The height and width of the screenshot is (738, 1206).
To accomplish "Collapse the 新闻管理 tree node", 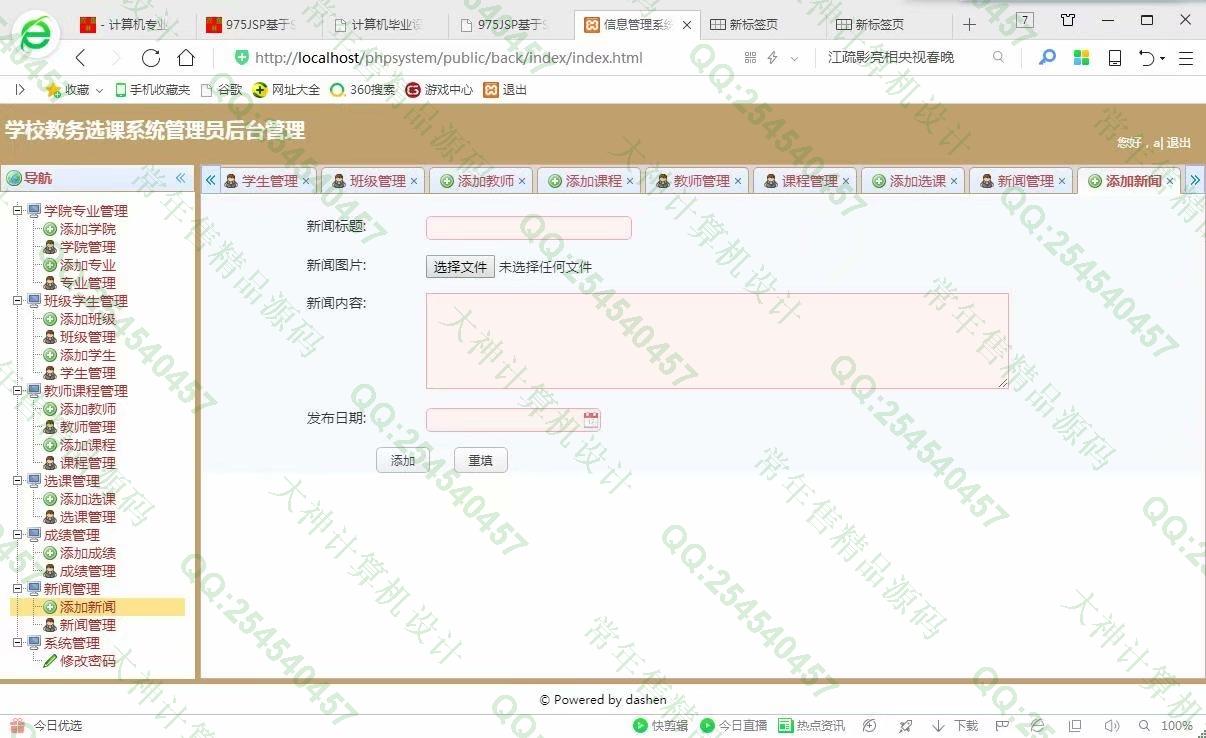I will (18, 589).
